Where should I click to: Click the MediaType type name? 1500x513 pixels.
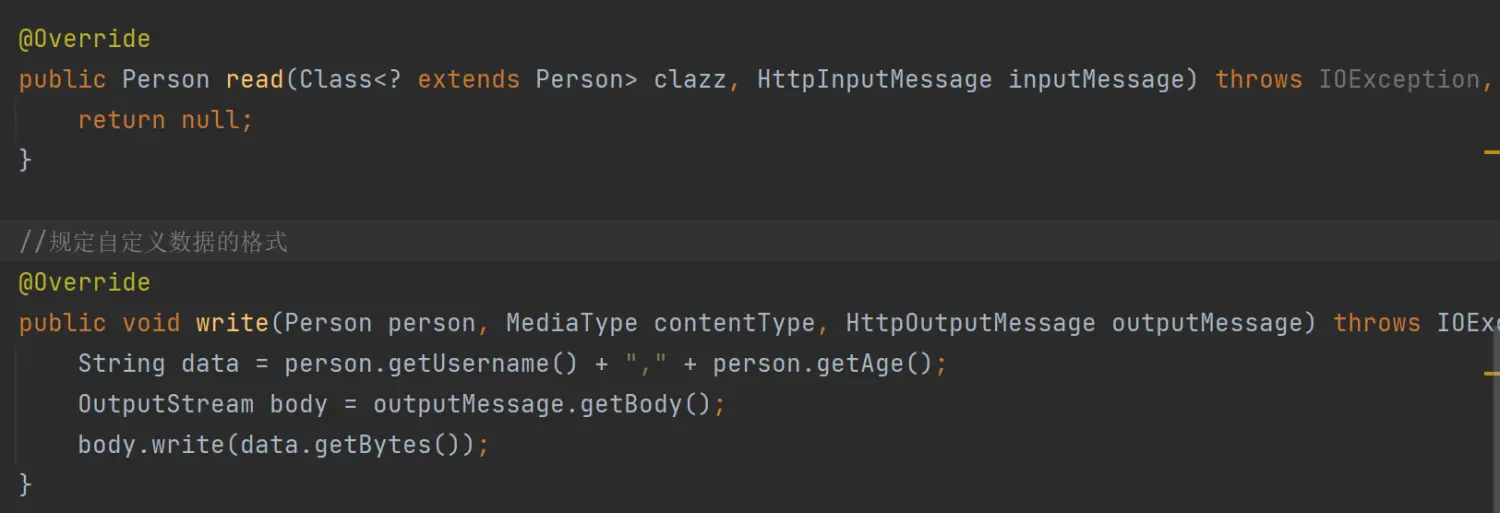571,323
